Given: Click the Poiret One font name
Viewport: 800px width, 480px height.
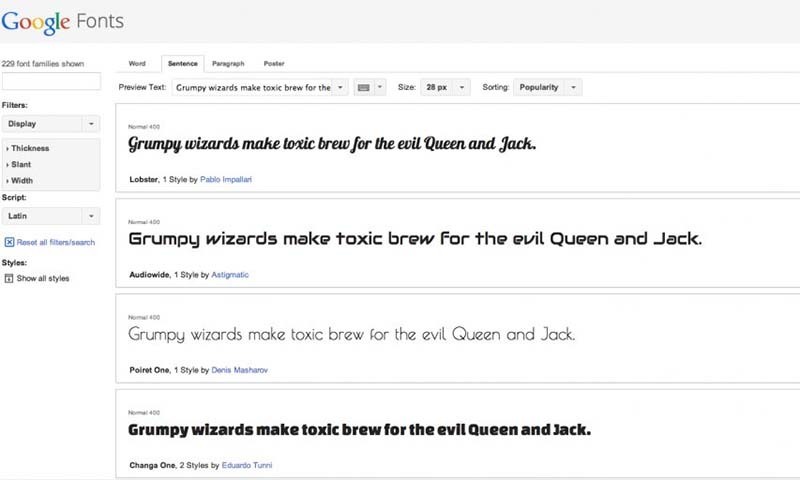Looking at the screenshot, I should point(149,370).
